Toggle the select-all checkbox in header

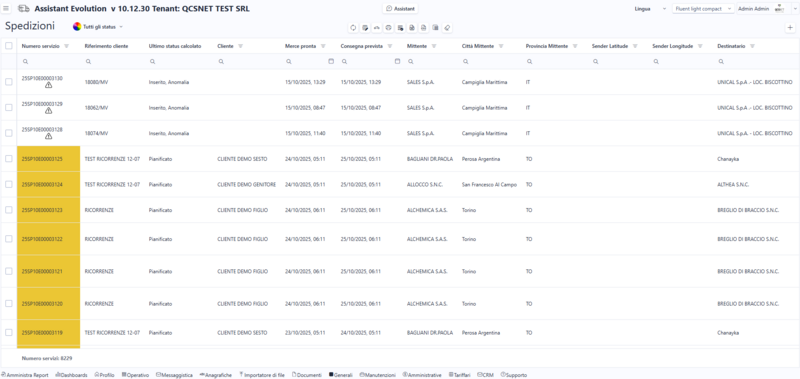coord(9,46)
